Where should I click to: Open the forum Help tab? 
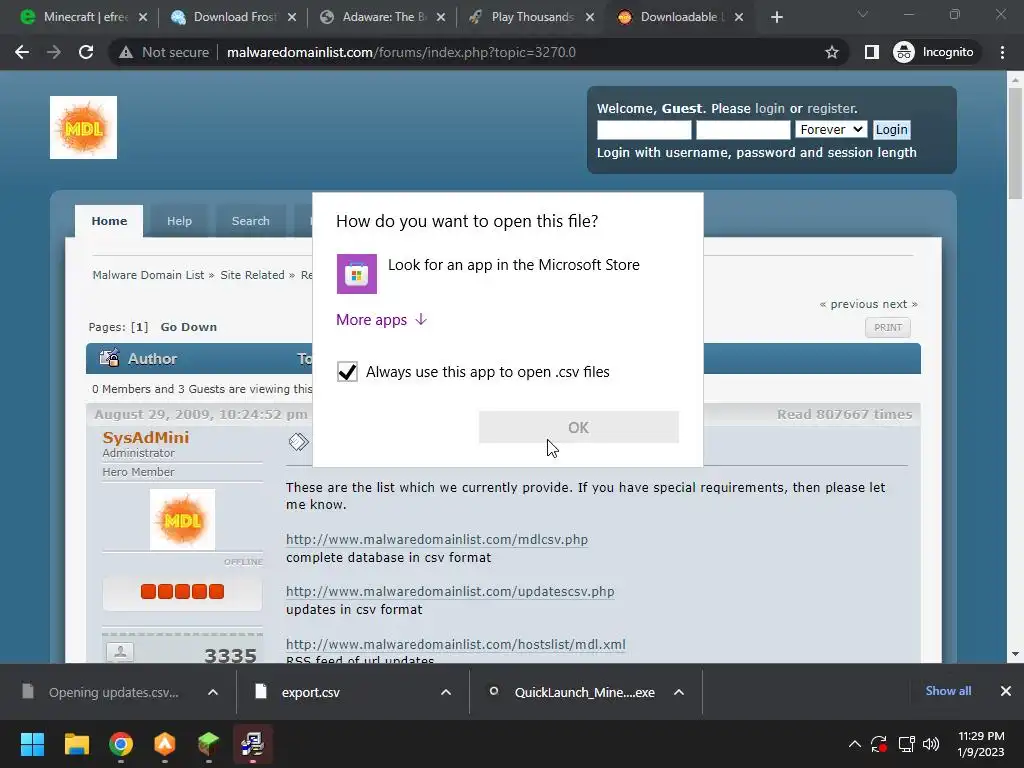179,221
